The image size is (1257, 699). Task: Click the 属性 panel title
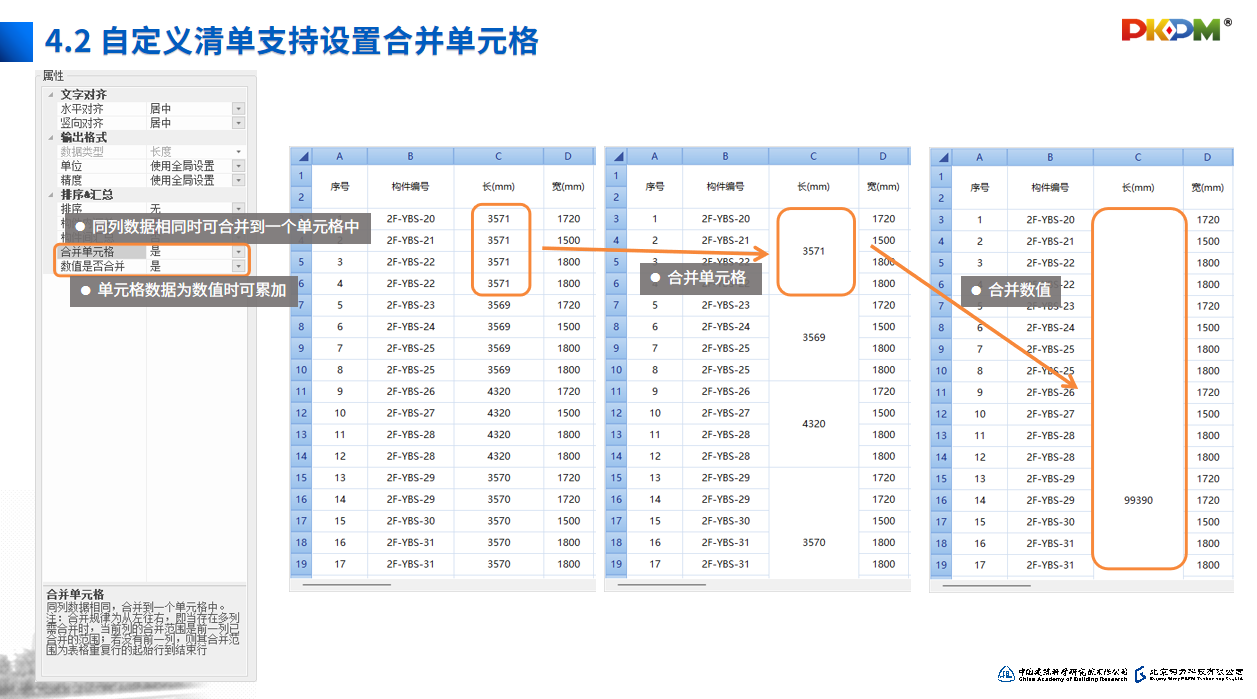pyautogui.click(x=53, y=76)
